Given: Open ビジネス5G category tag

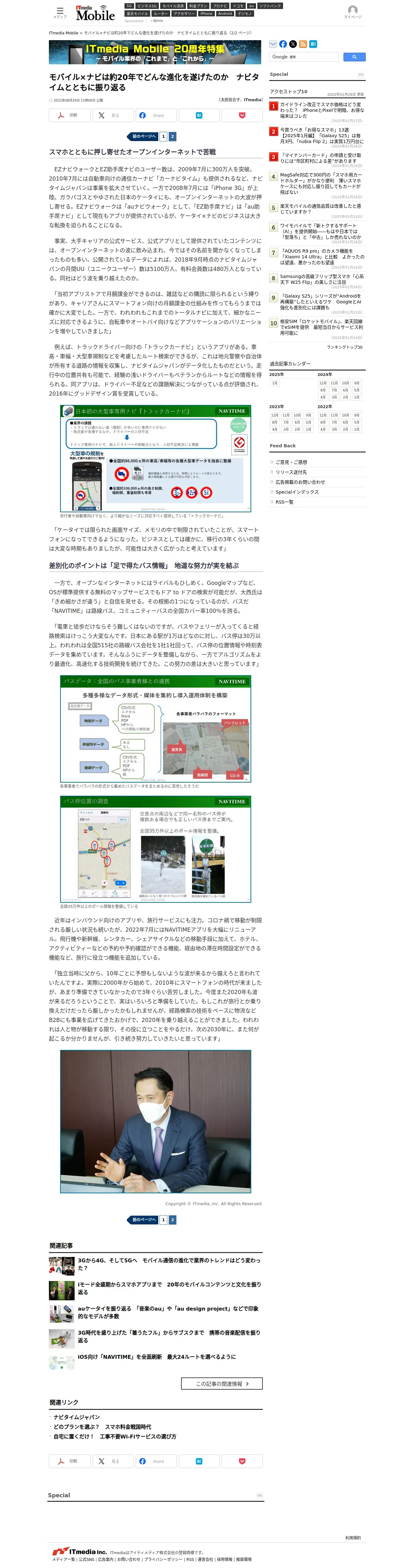Looking at the screenshot, I should coord(146,6).
